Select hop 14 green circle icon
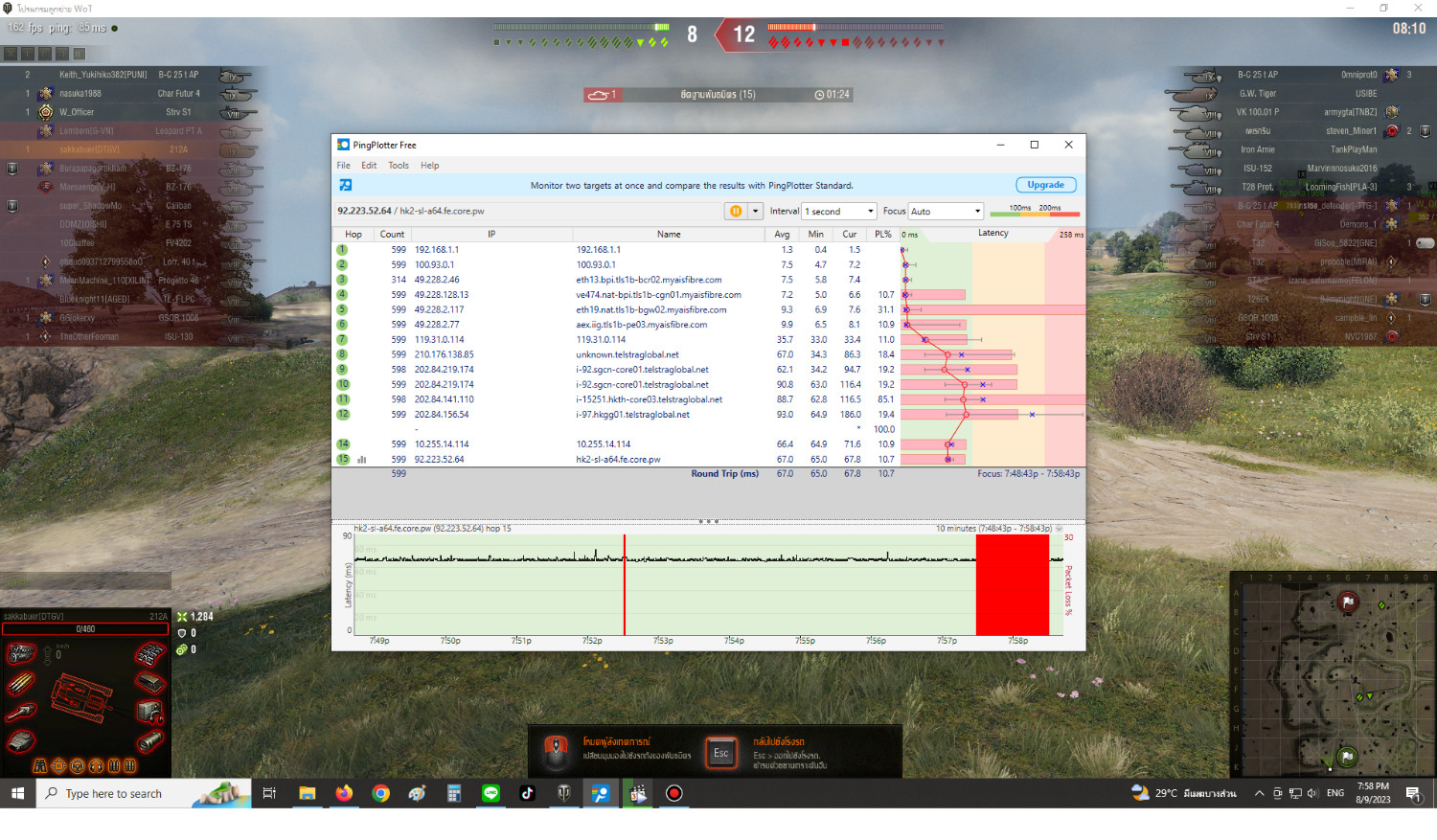This screenshot has width=1437, height=840. coord(343,444)
